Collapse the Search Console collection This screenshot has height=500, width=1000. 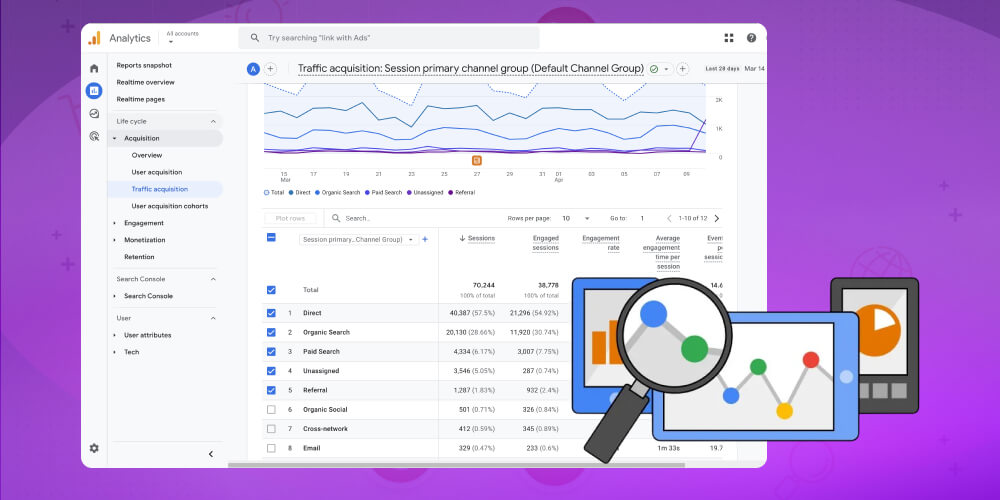213,279
